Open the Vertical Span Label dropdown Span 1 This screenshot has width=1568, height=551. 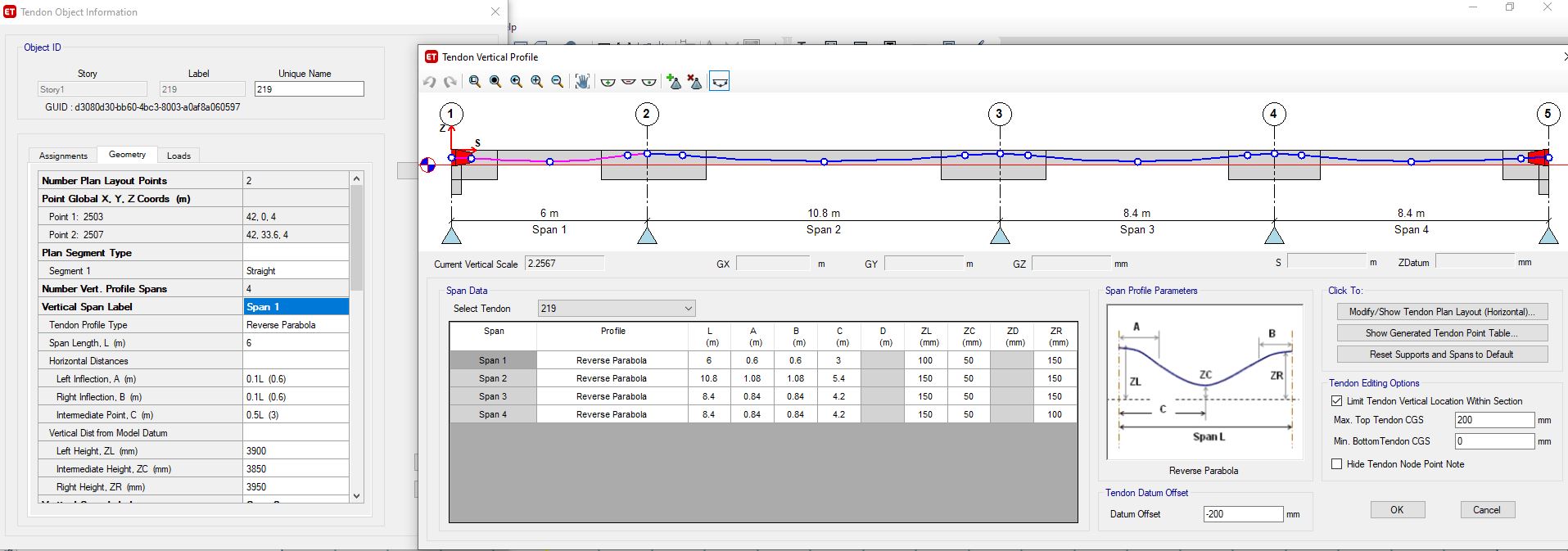click(x=296, y=306)
